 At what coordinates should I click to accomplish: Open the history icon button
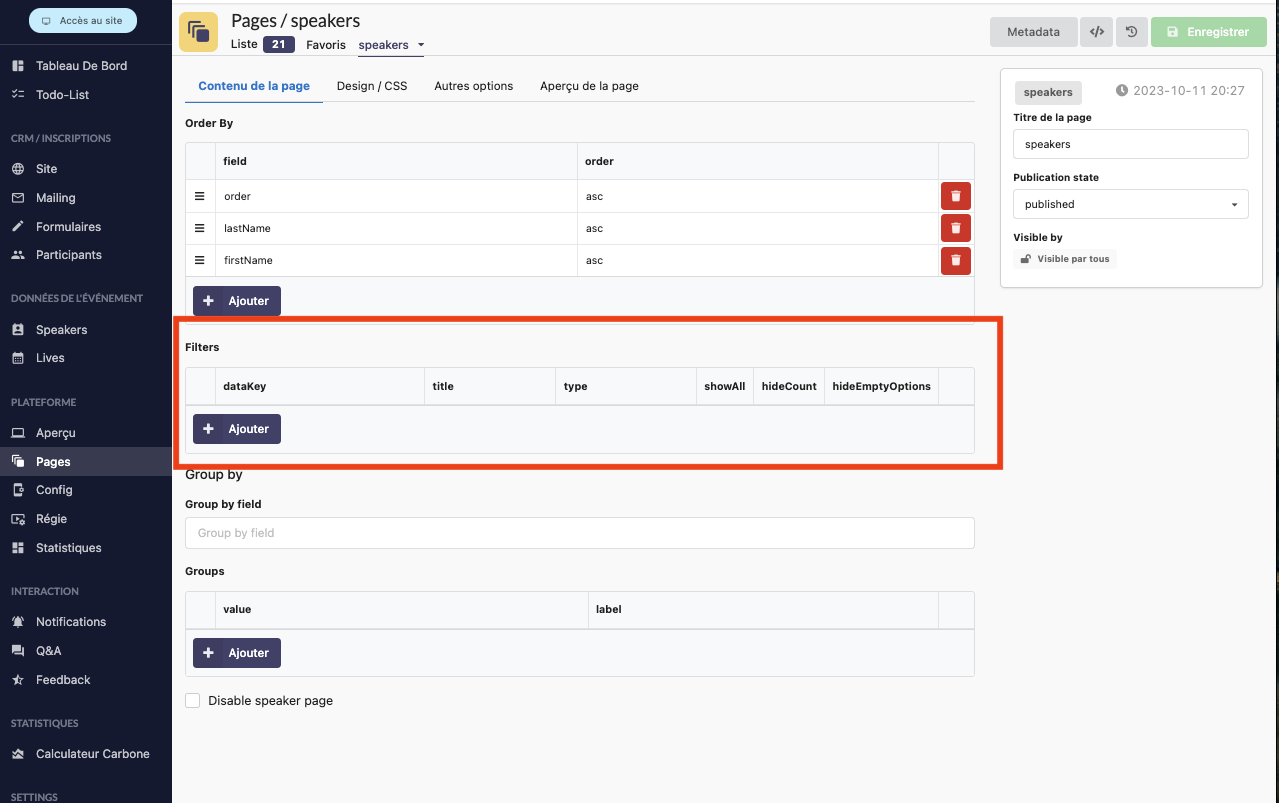click(1131, 32)
